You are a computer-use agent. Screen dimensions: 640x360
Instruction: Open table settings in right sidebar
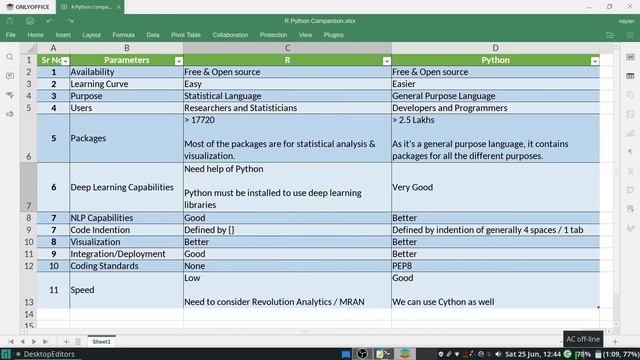pyautogui.click(x=630, y=76)
